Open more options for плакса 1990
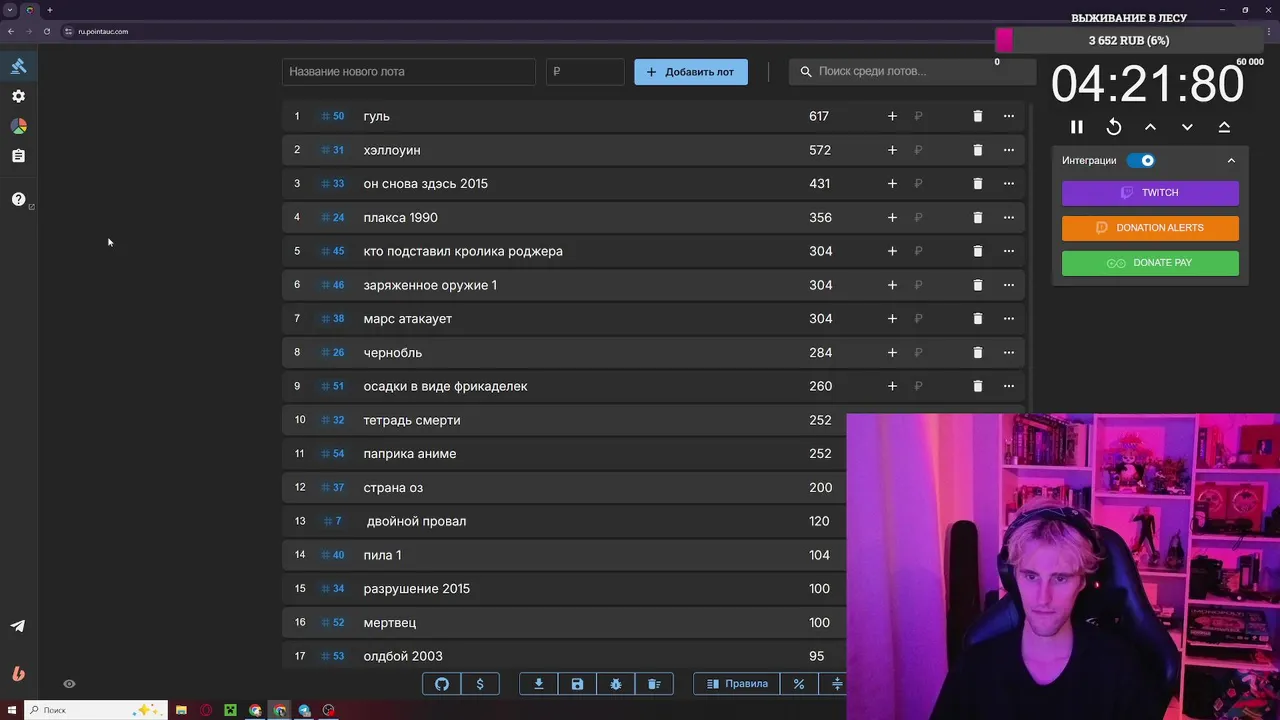Viewport: 1280px width, 720px height. 1008,217
